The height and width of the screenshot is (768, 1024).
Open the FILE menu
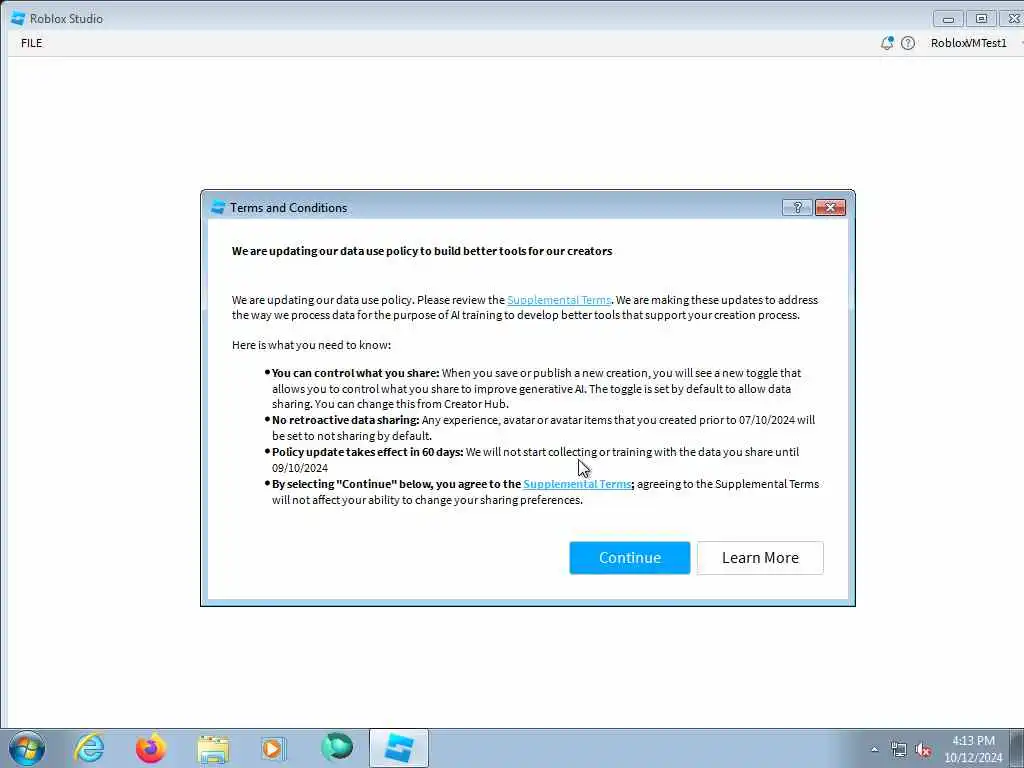tap(31, 43)
